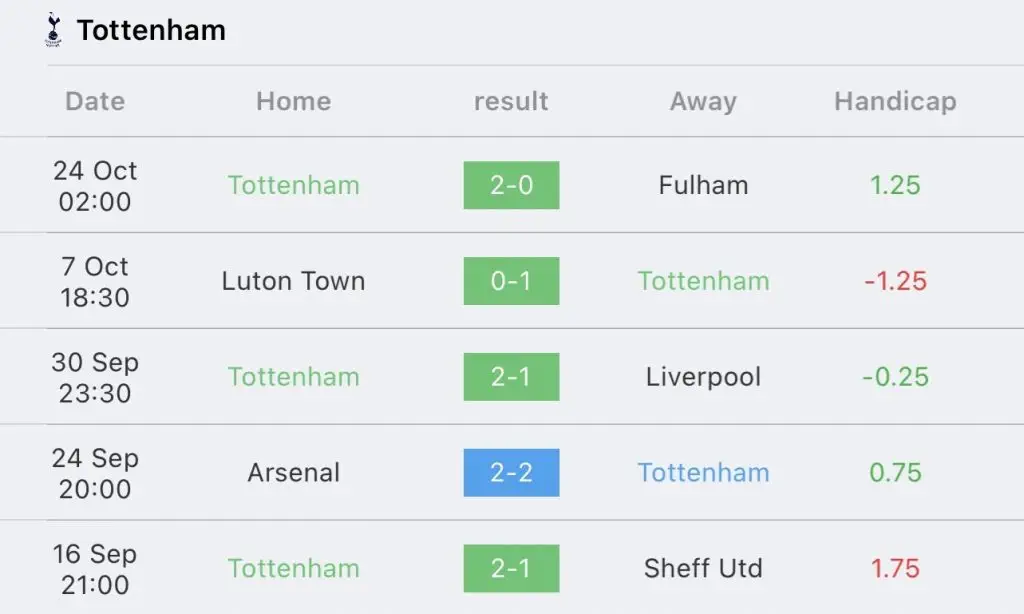Open the blue 2-2 Arsenal draw badge
Image resolution: width=1024 pixels, height=614 pixels.
point(511,473)
